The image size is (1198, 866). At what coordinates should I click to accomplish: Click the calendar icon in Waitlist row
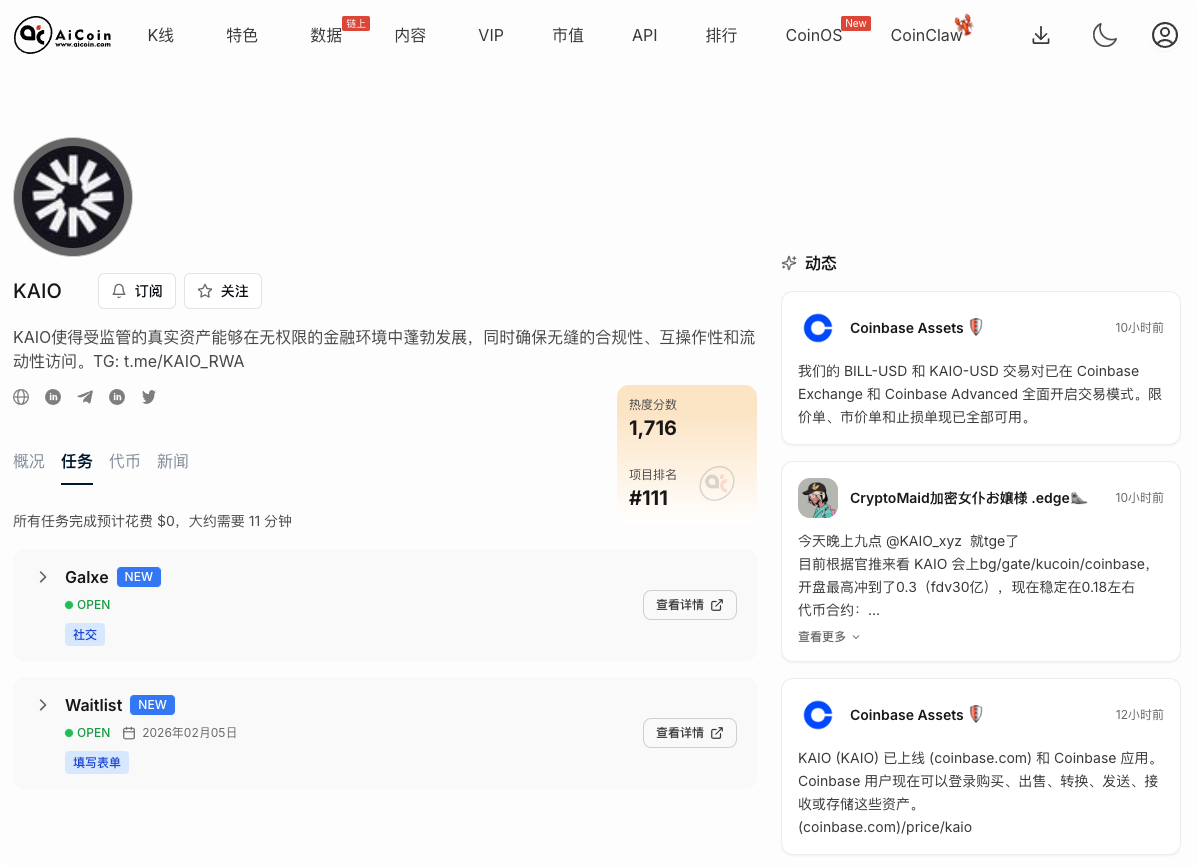pyautogui.click(x=129, y=733)
